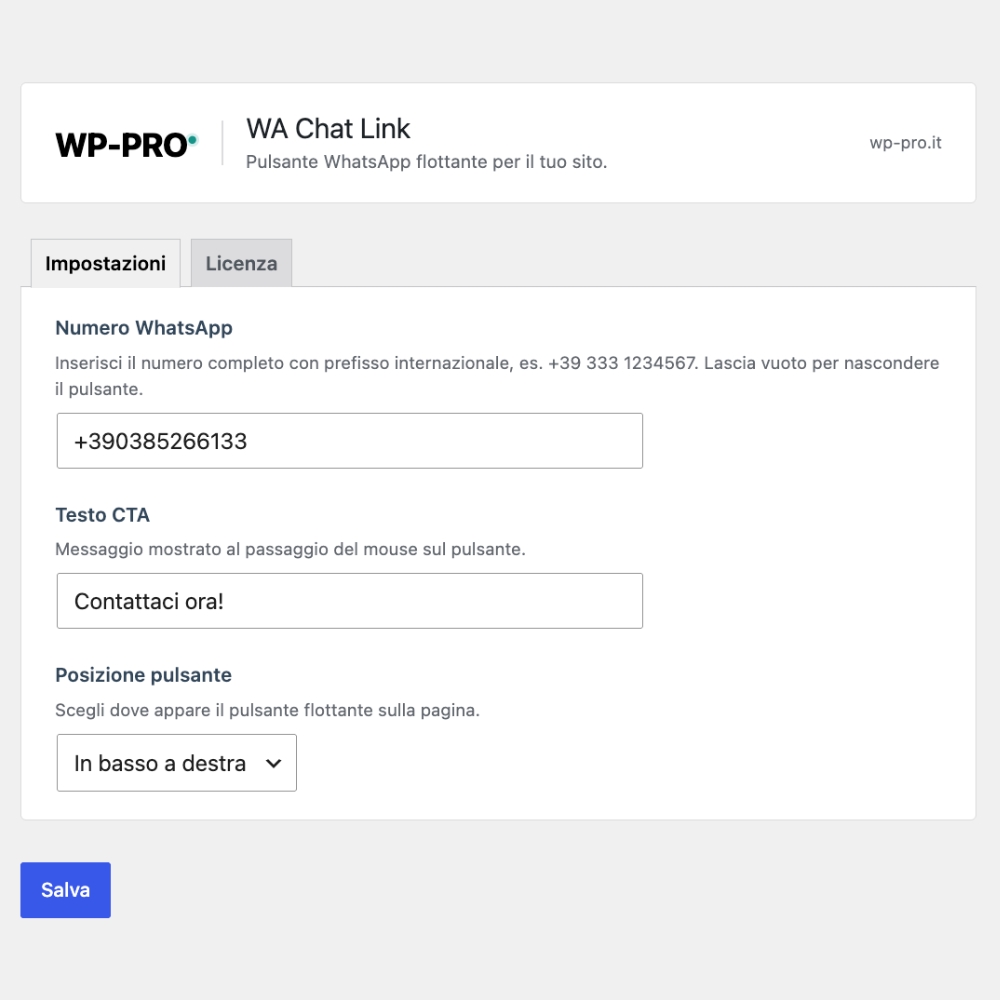Image resolution: width=1000 pixels, height=1000 pixels.
Task: Click the 'Contattaci ora!' text value
Action: [149, 601]
